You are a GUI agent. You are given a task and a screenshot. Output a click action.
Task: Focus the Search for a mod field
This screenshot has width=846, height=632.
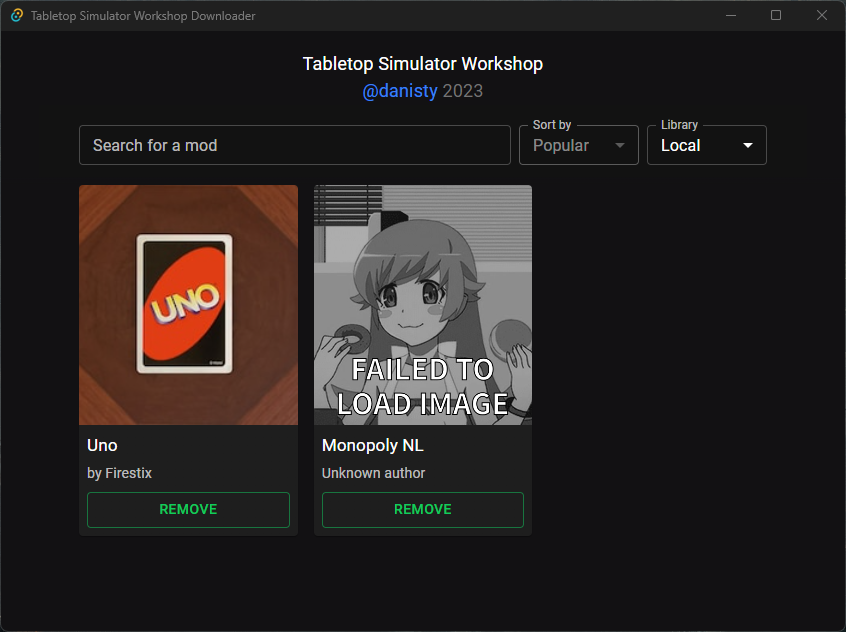click(x=295, y=145)
